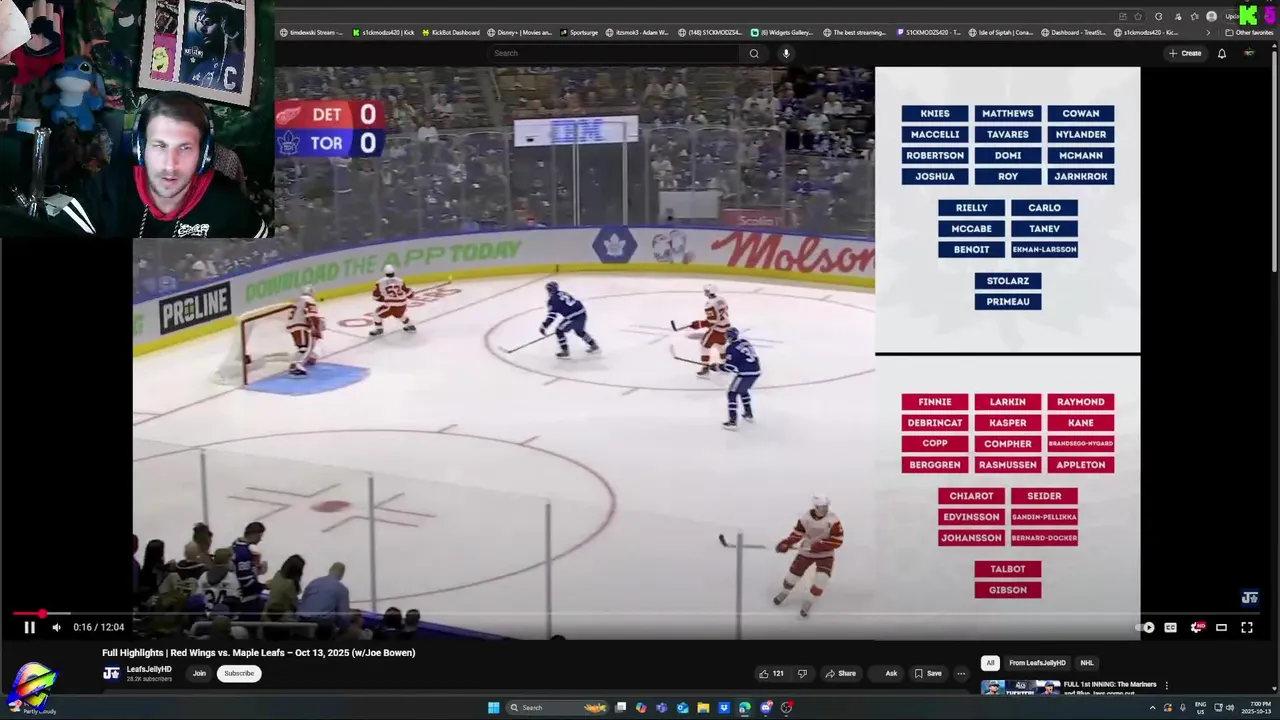The width and height of the screenshot is (1280, 720).
Task: Select the NHL filter chip
Action: tap(1086, 663)
